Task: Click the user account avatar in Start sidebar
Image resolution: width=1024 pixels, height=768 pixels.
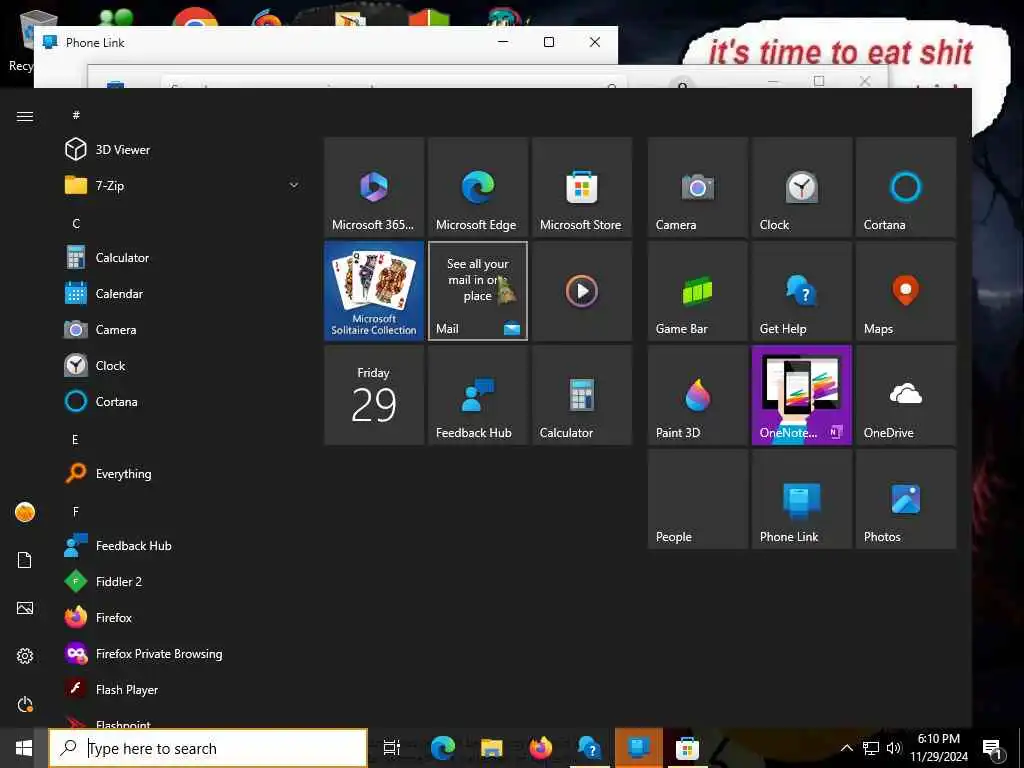Action: click(x=25, y=512)
